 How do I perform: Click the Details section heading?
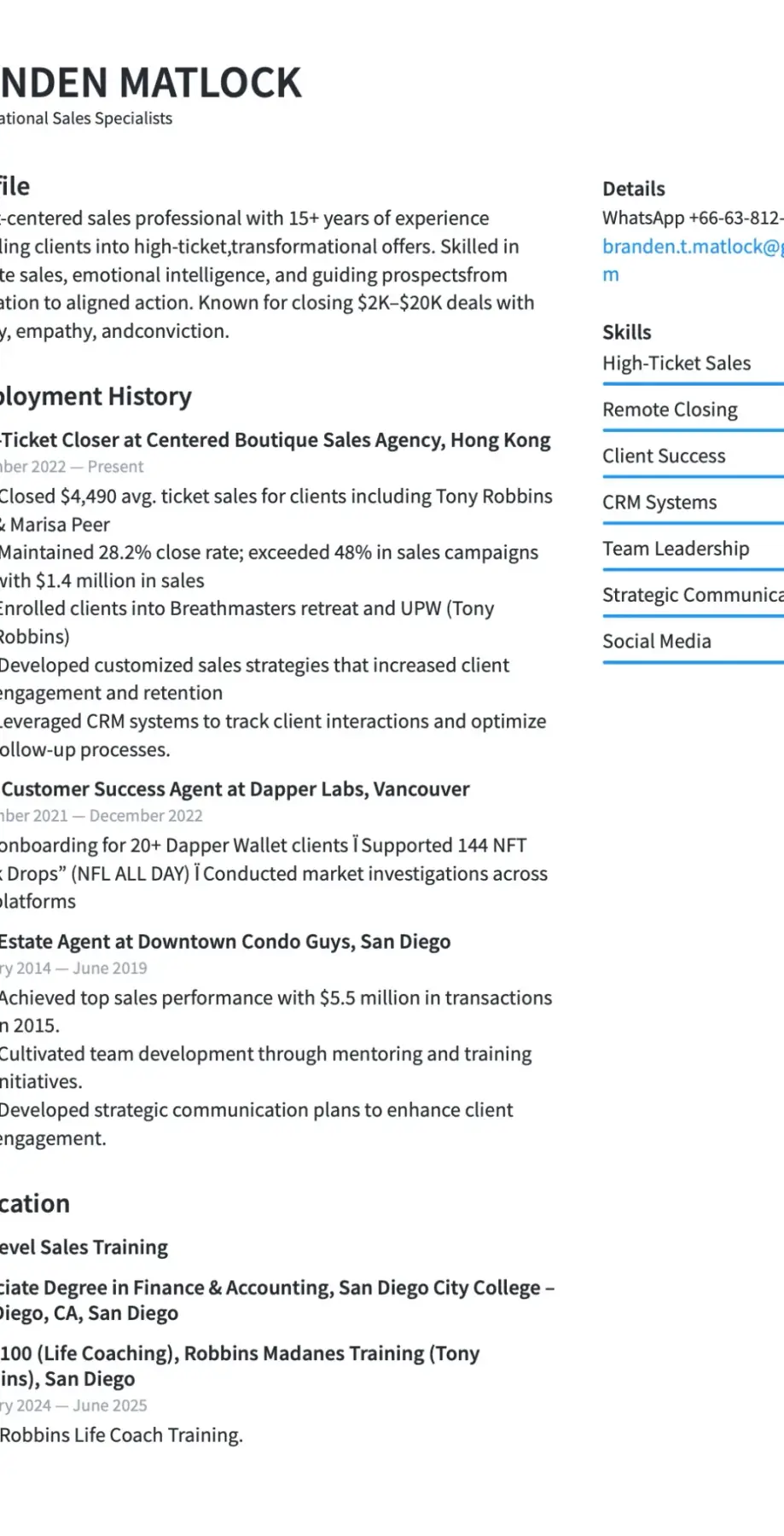(634, 189)
